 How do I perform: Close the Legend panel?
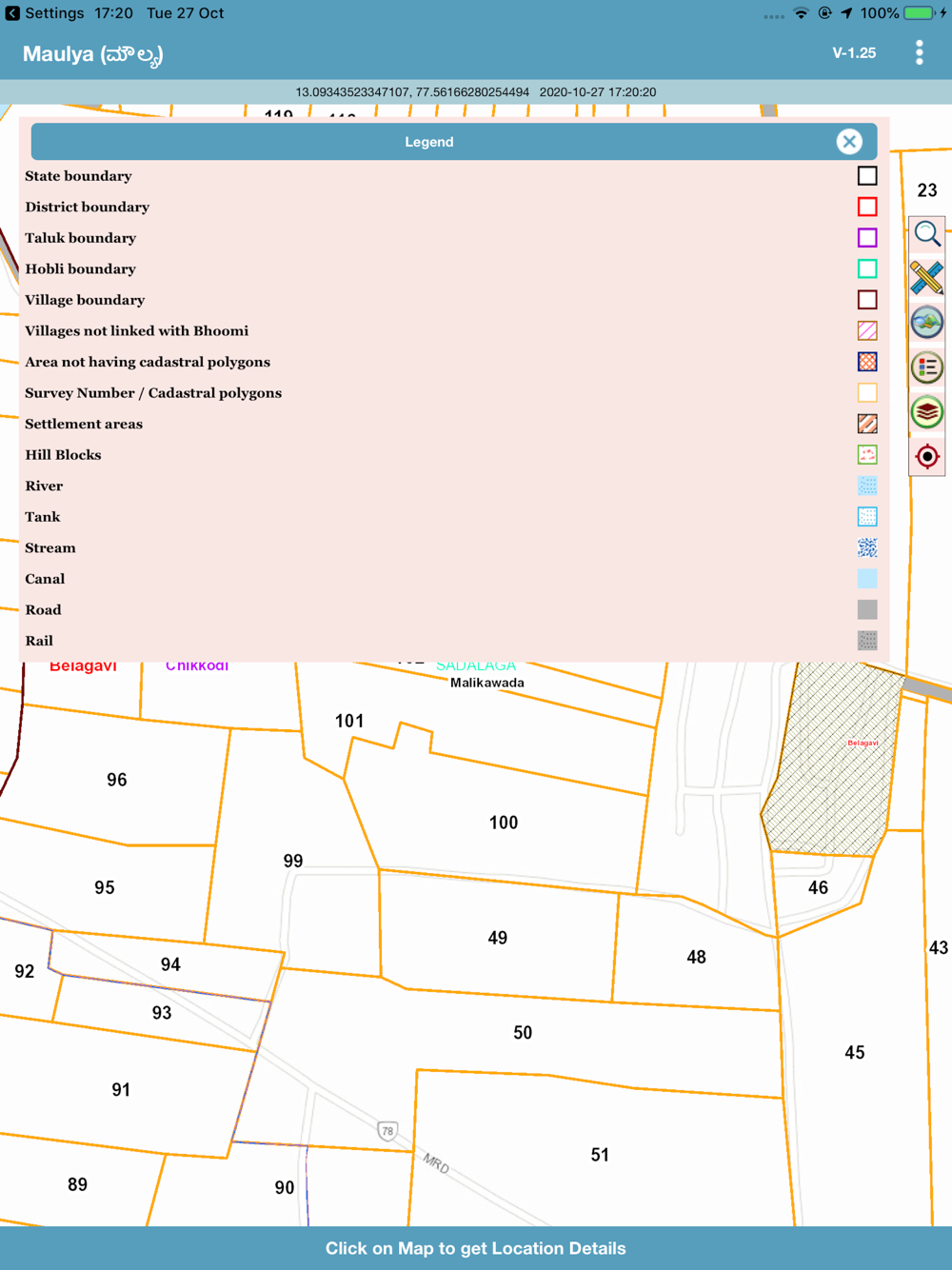tap(849, 142)
